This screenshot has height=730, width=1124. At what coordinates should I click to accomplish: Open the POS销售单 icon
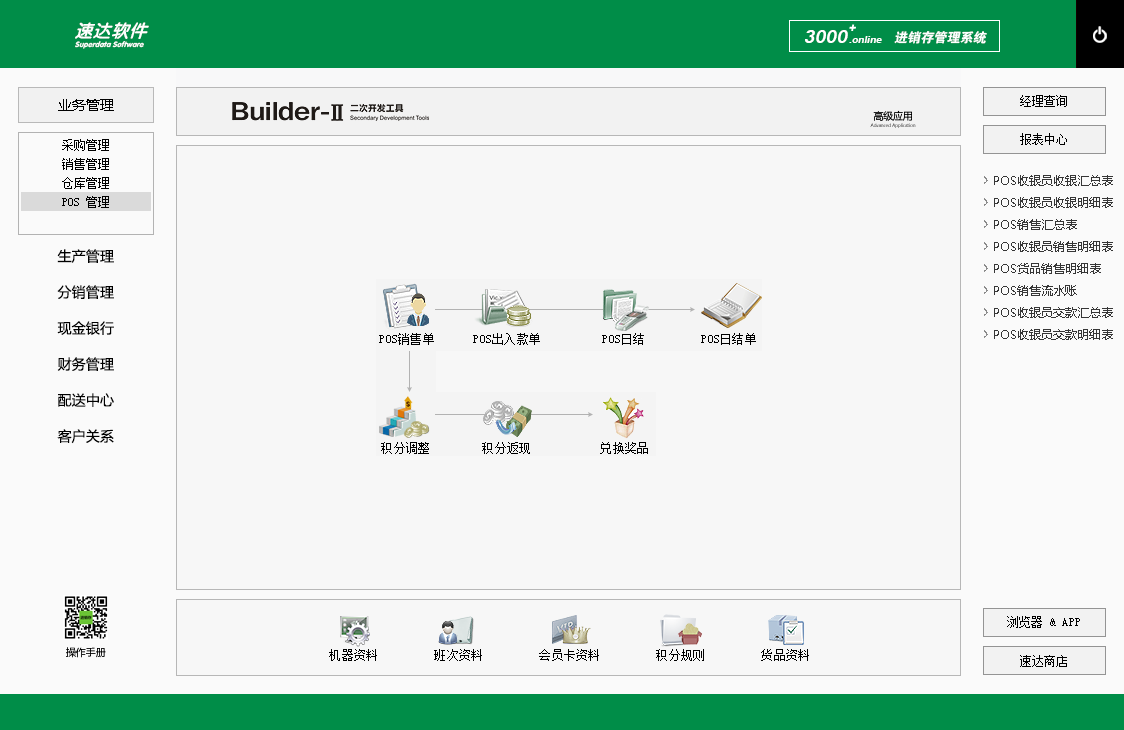(x=406, y=307)
